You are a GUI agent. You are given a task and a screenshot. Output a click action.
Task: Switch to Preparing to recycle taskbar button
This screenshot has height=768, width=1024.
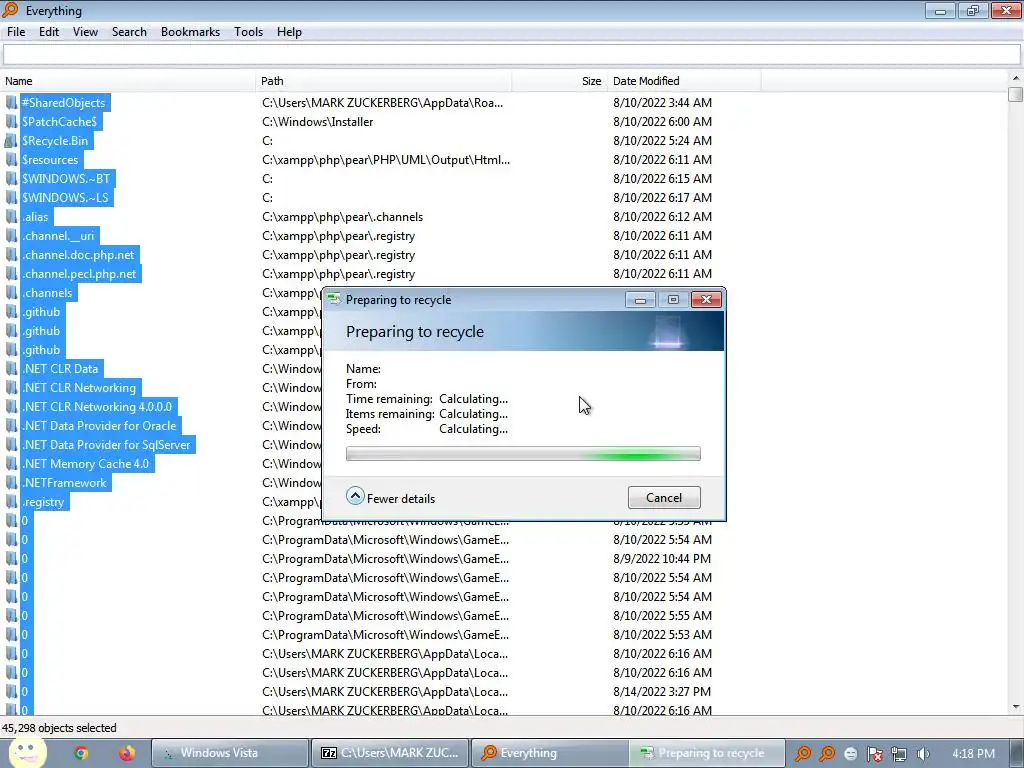click(x=707, y=753)
